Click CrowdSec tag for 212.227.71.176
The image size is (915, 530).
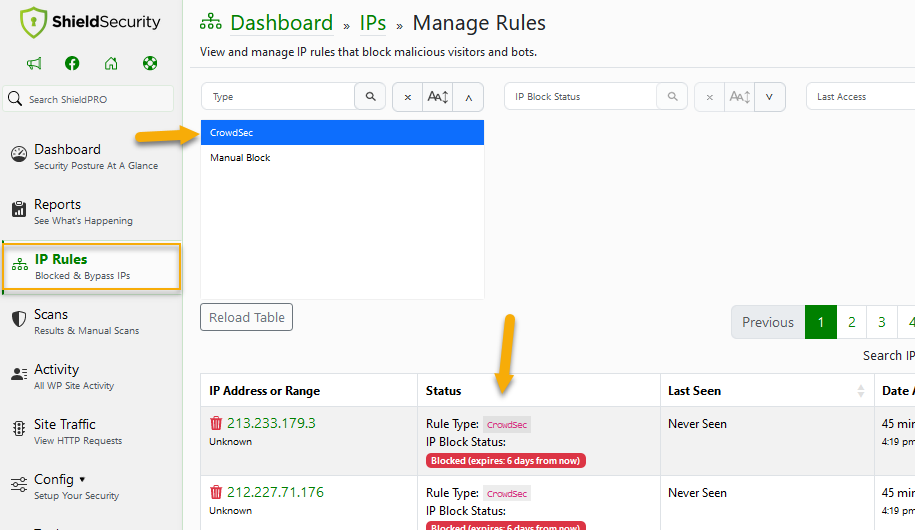[507, 493]
